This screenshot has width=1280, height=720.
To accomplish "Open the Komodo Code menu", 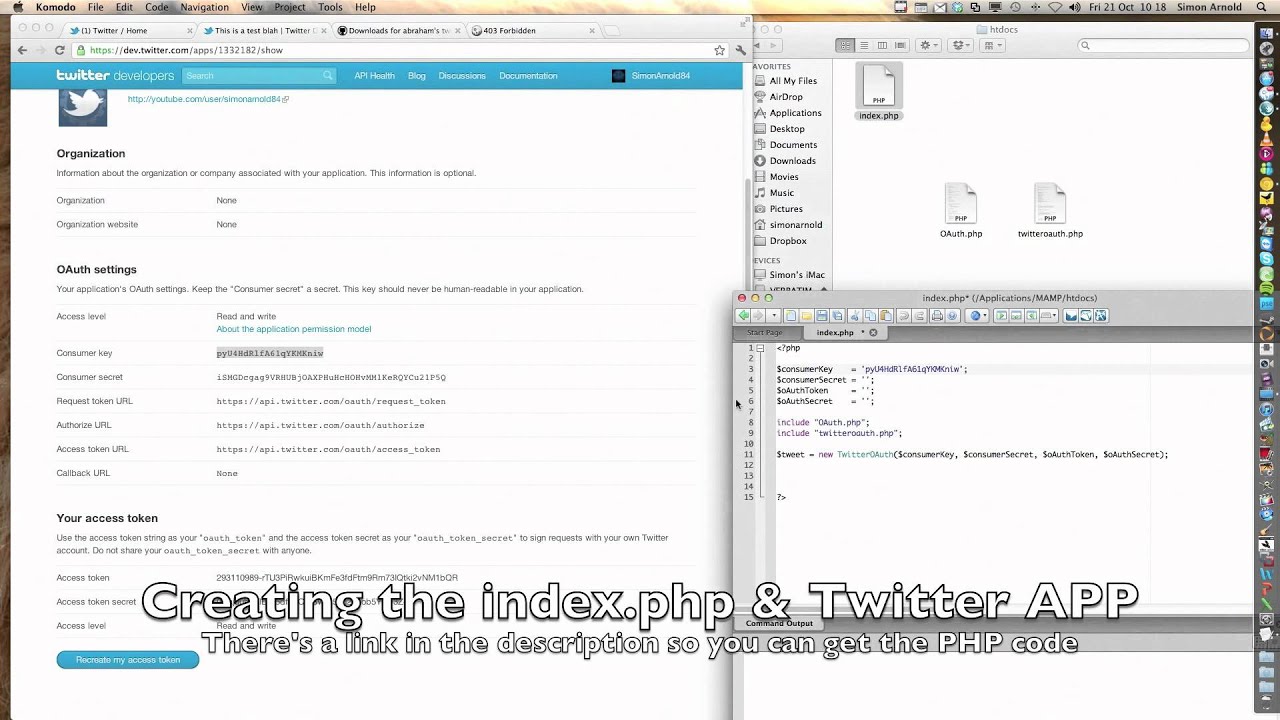I will tap(157, 7).
